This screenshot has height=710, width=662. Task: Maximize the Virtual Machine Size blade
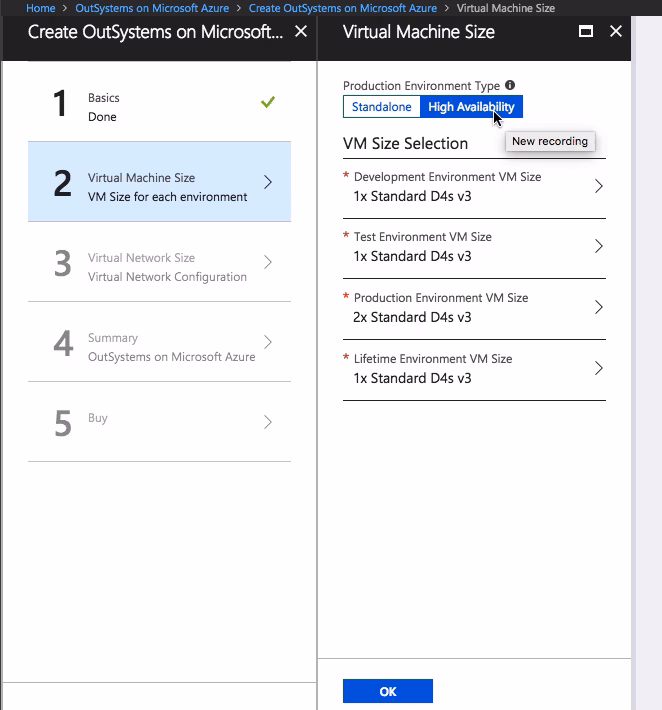586,31
